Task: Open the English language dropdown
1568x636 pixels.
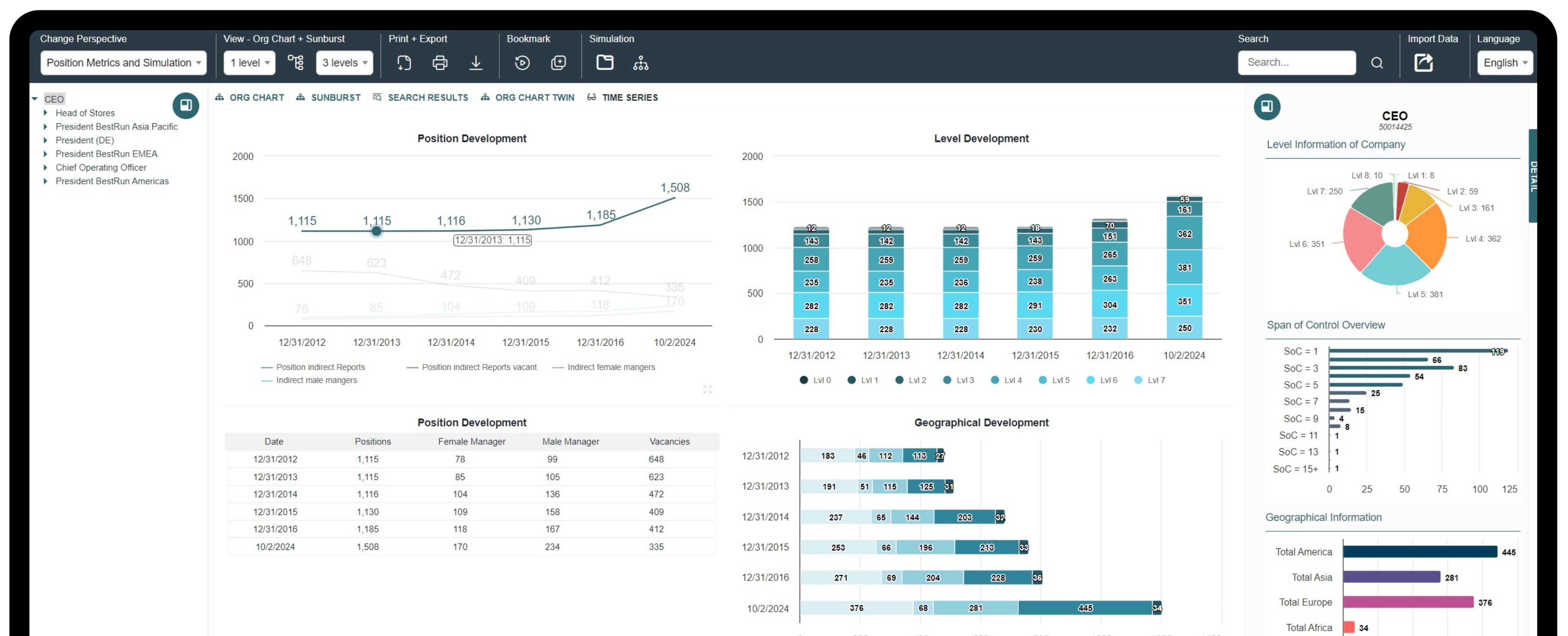Action: tap(1505, 63)
